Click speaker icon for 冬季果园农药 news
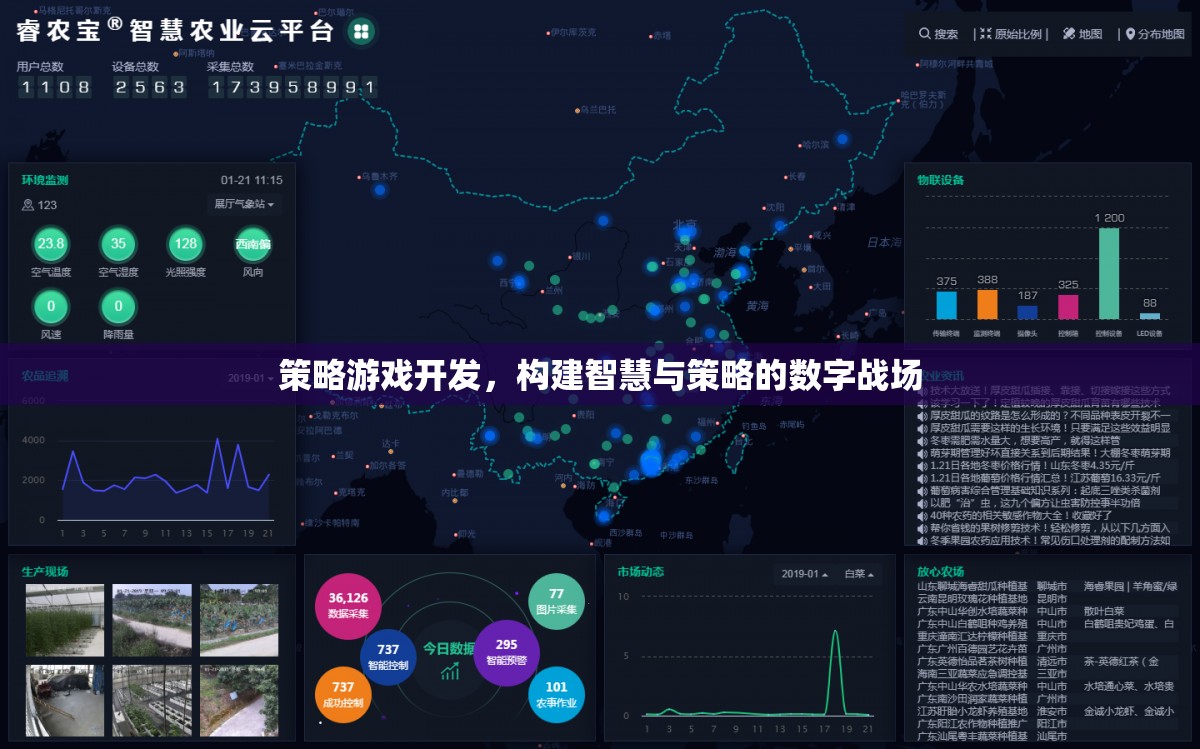This screenshot has height=749, width=1200. coord(922,540)
